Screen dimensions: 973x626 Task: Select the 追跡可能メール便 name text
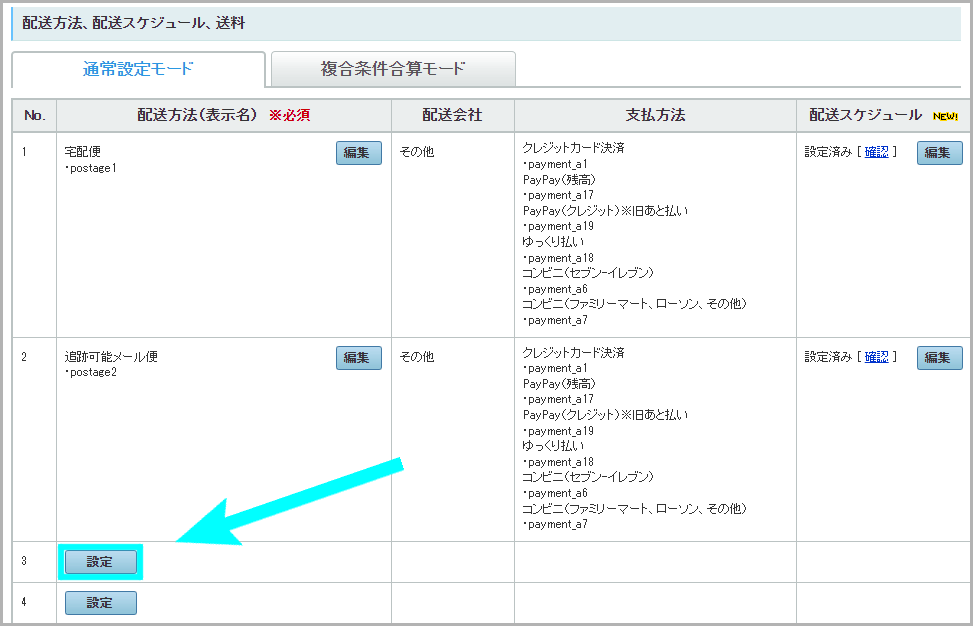111,357
